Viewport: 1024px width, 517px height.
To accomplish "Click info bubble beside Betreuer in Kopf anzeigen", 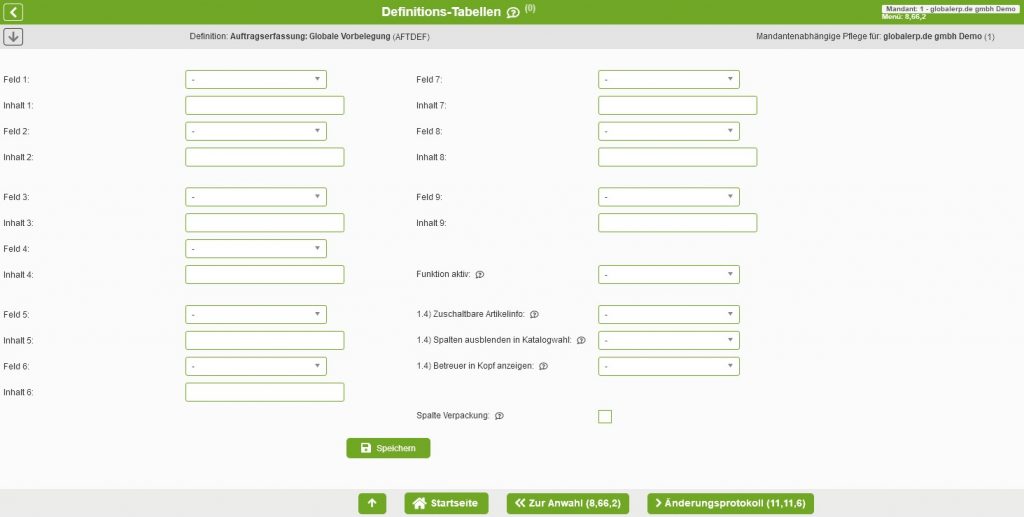I will click(x=543, y=367).
